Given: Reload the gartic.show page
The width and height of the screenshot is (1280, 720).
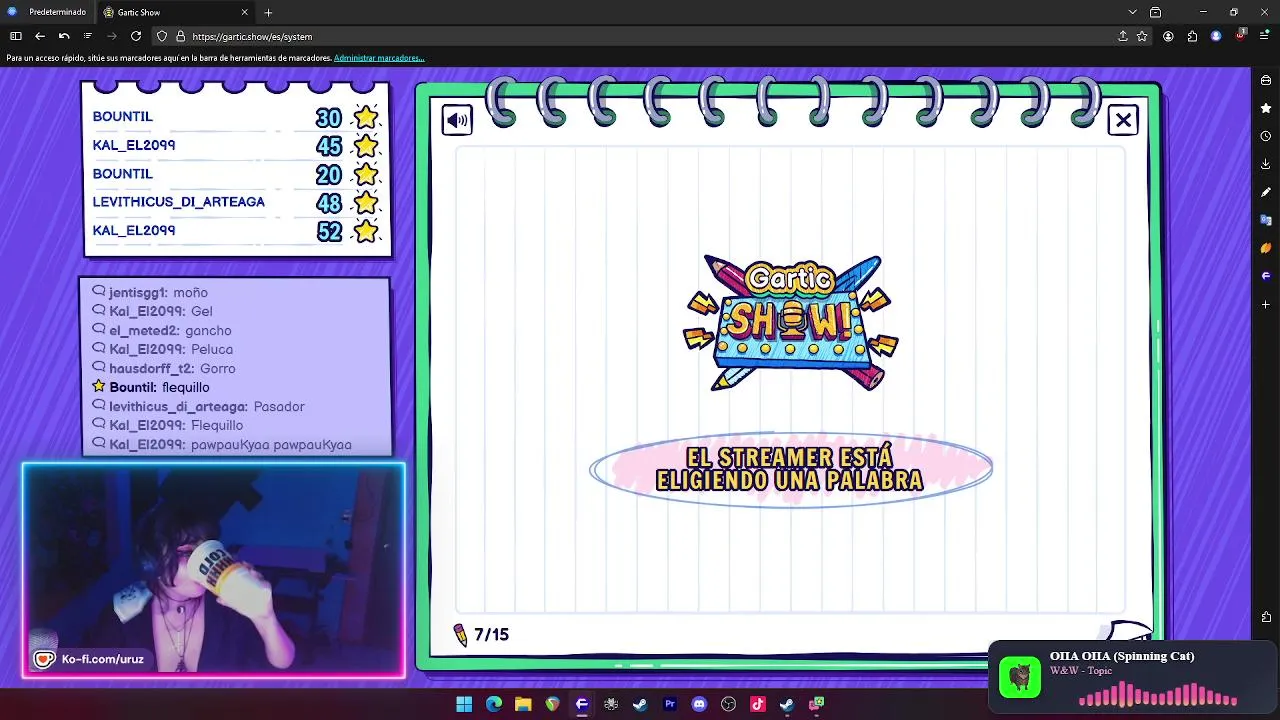Looking at the screenshot, I should coord(136,36).
